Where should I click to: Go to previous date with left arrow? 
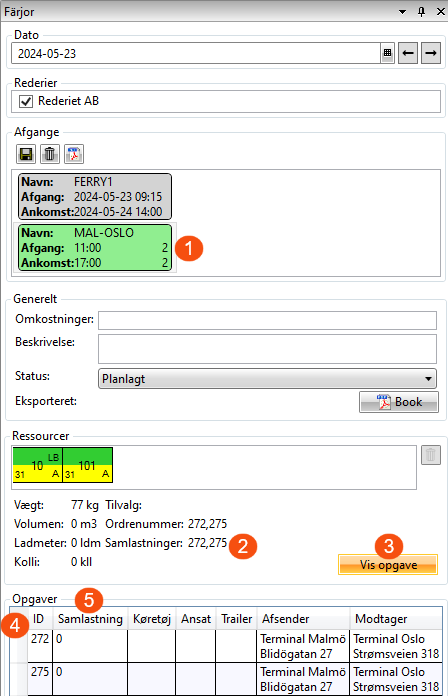(x=408, y=53)
